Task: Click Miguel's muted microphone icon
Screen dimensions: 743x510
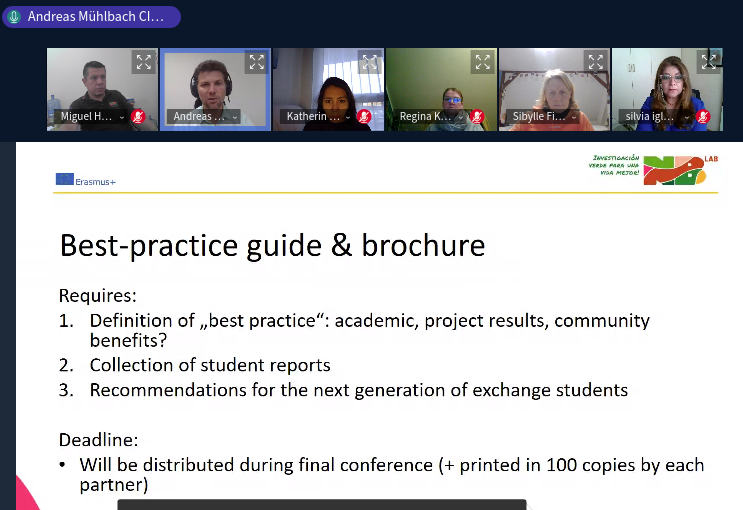Action: (138, 116)
